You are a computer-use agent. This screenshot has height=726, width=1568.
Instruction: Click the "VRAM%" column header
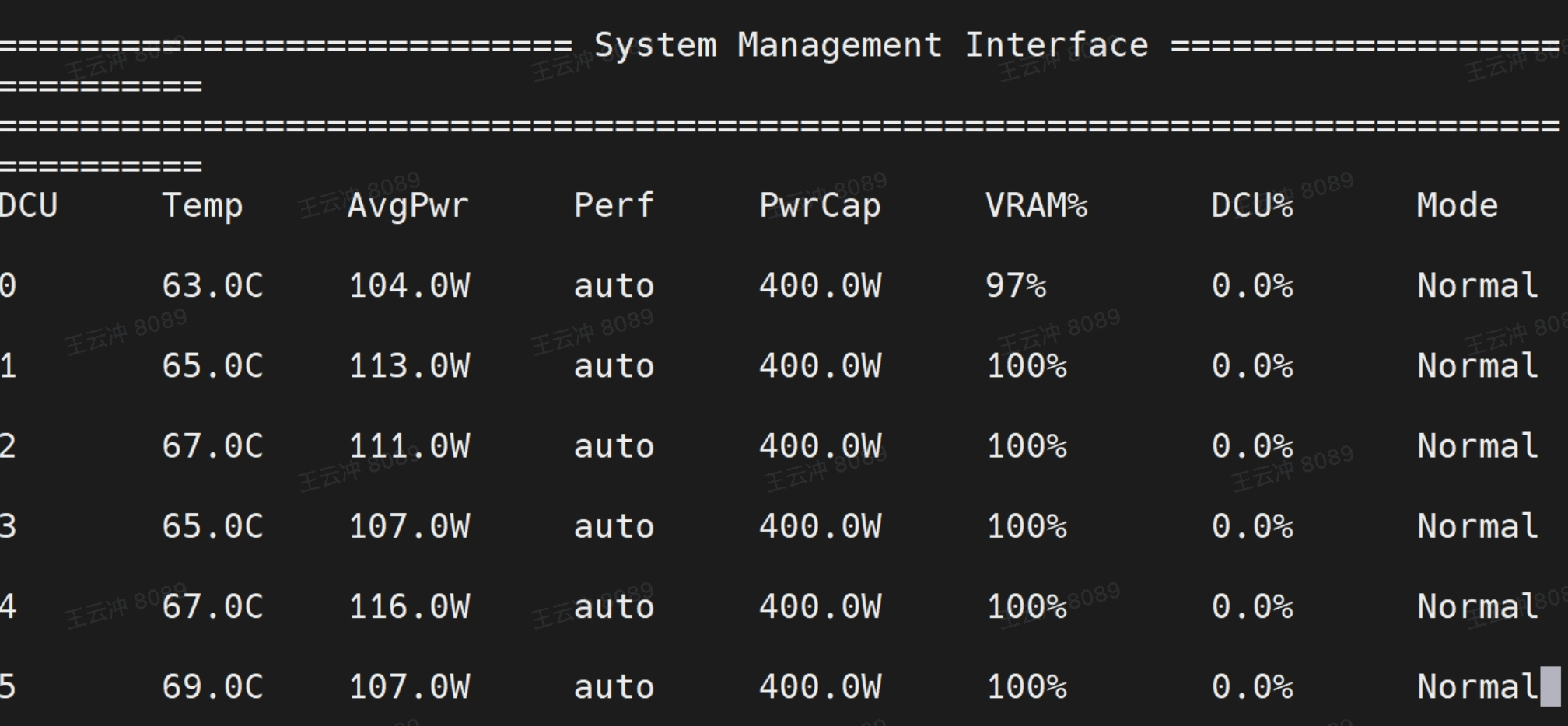(x=1036, y=206)
